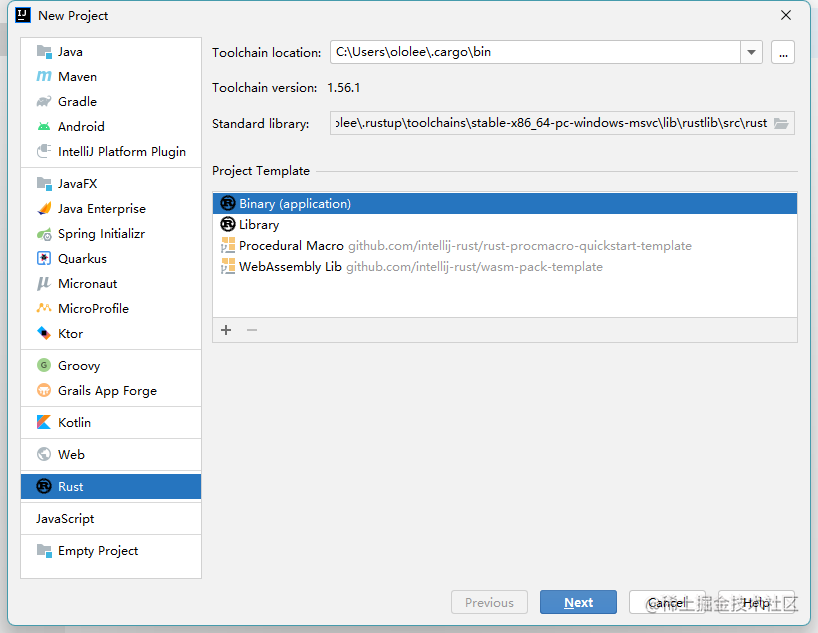Choose the Library project template
The width and height of the screenshot is (818, 633).
coord(259,225)
